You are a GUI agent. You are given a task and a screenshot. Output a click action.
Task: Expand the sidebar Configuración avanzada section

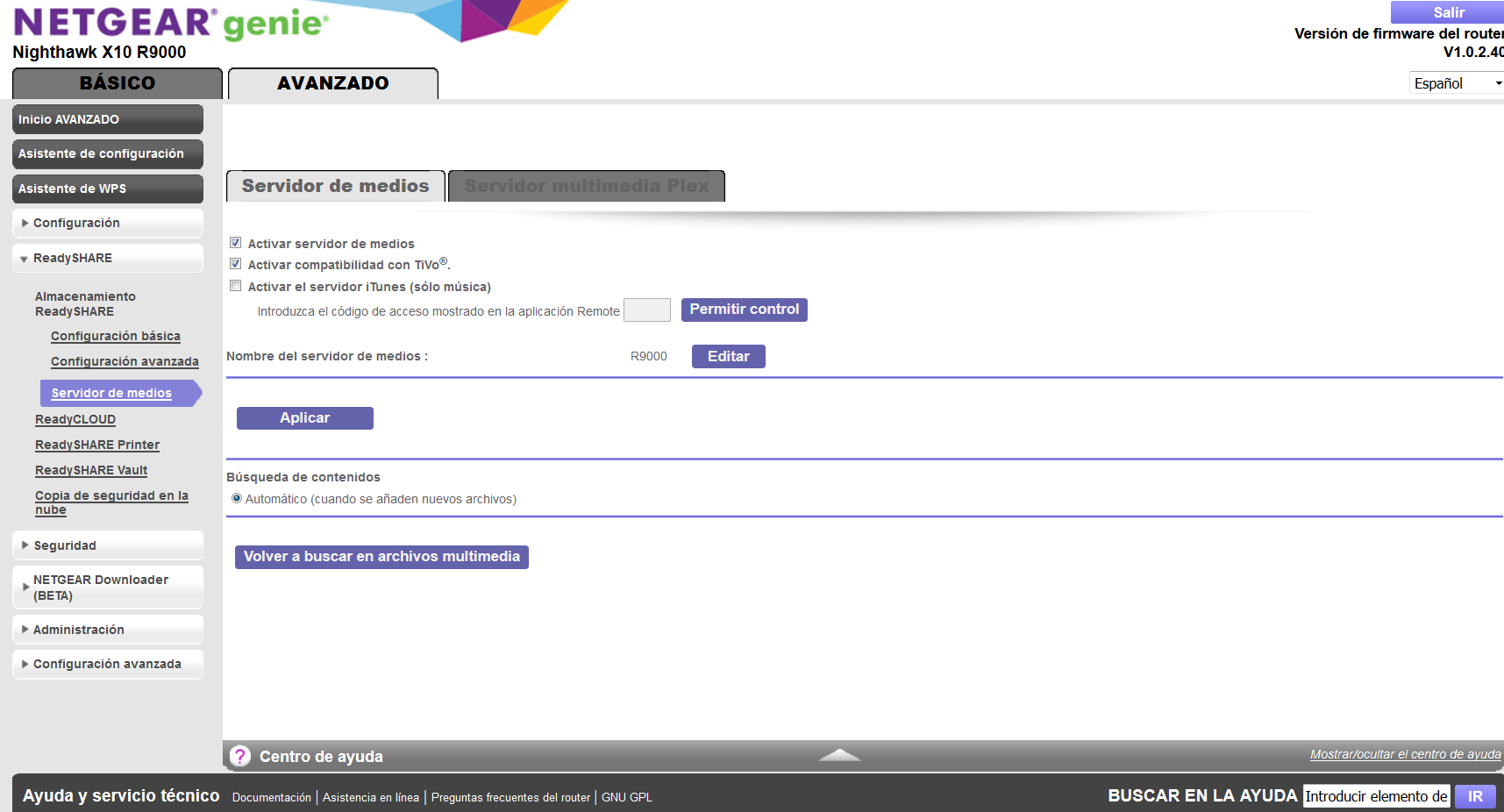coord(108,664)
